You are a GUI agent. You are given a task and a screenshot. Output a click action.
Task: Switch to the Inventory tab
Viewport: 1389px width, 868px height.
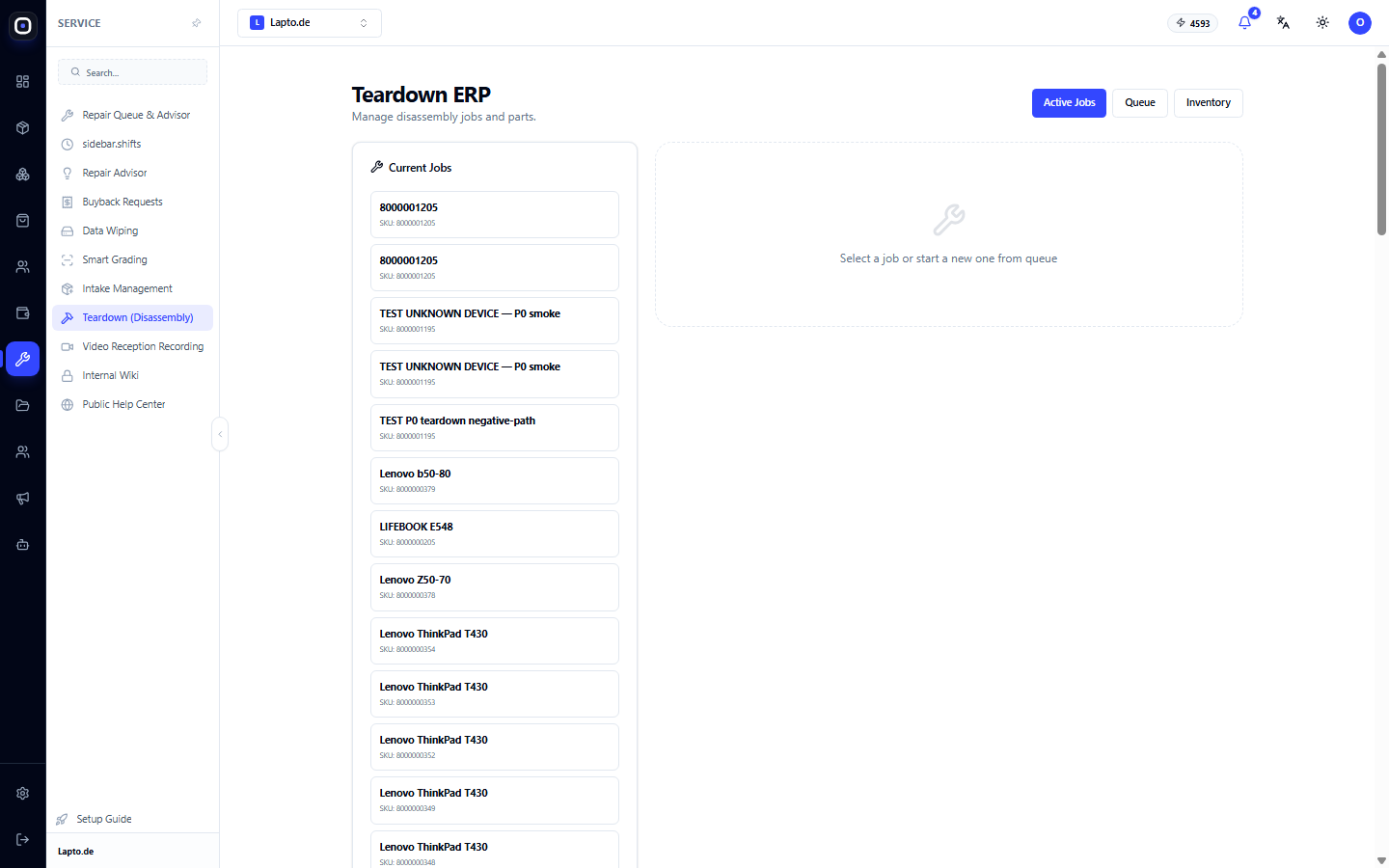tap(1209, 103)
